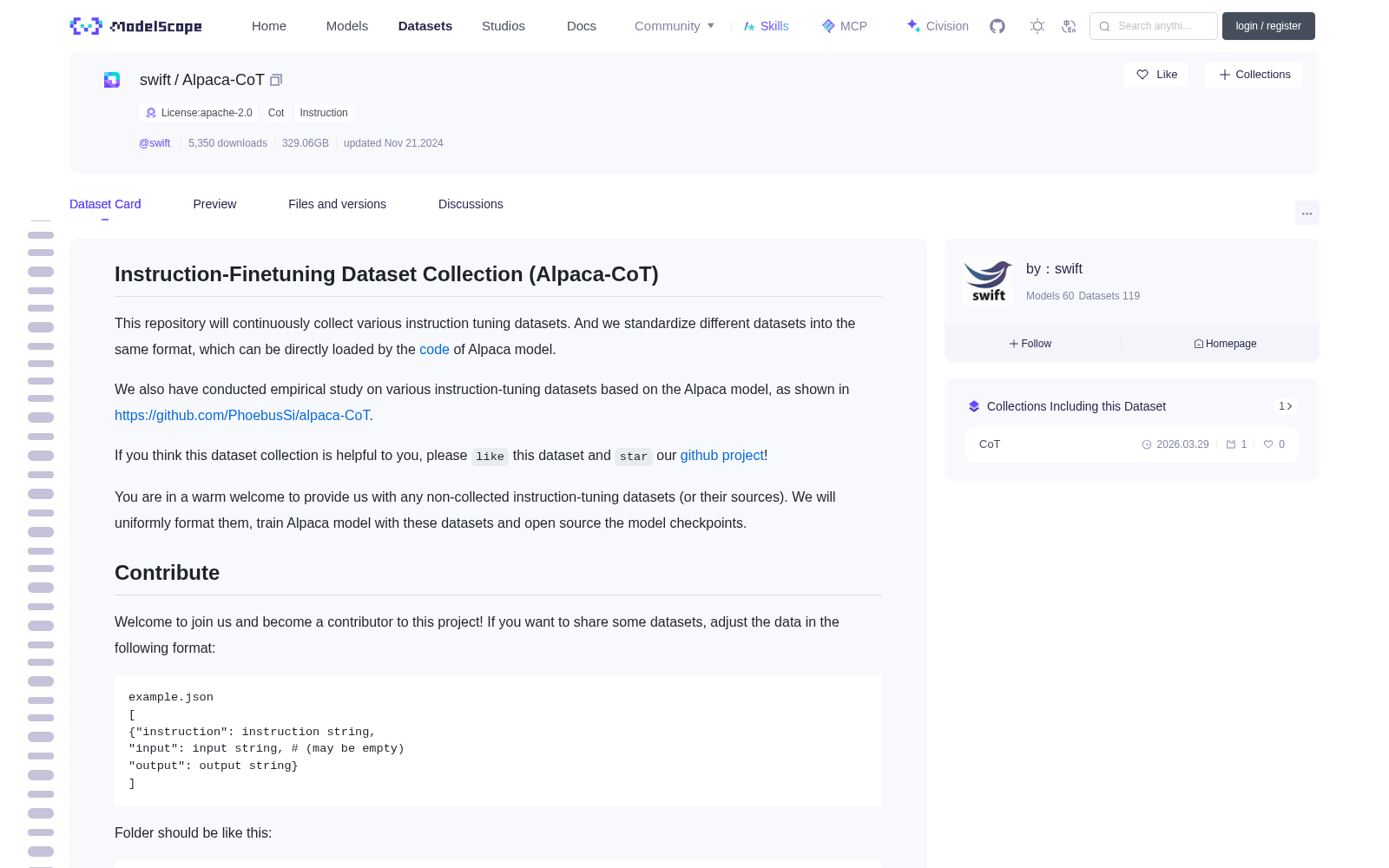The height and width of the screenshot is (868, 1389).
Task: Click the inline 'star' code word
Action: pos(634,457)
